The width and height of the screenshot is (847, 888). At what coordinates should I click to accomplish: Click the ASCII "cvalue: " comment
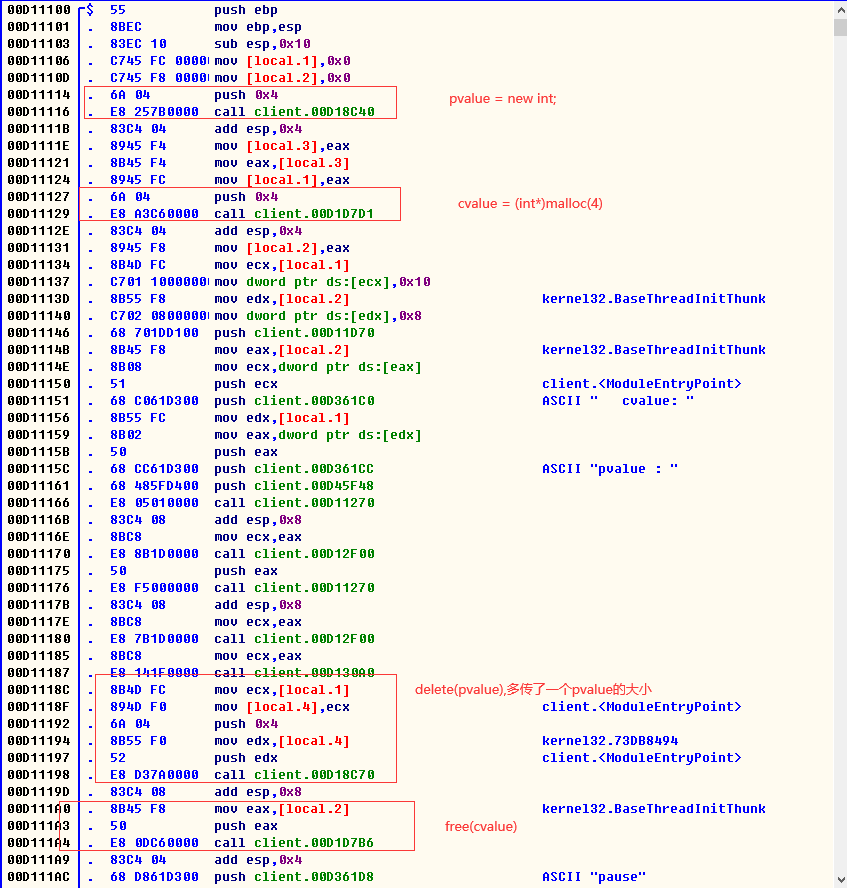point(618,400)
